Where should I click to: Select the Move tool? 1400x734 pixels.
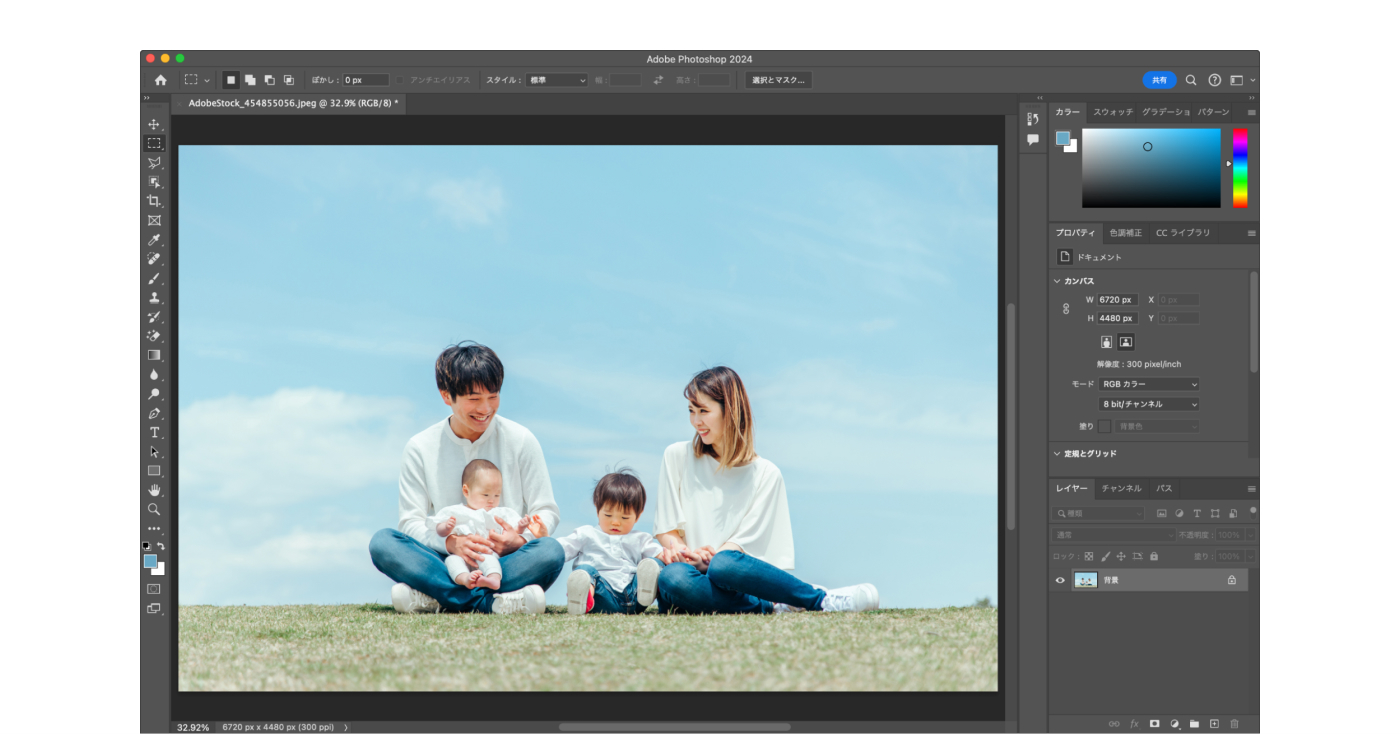click(154, 125)
